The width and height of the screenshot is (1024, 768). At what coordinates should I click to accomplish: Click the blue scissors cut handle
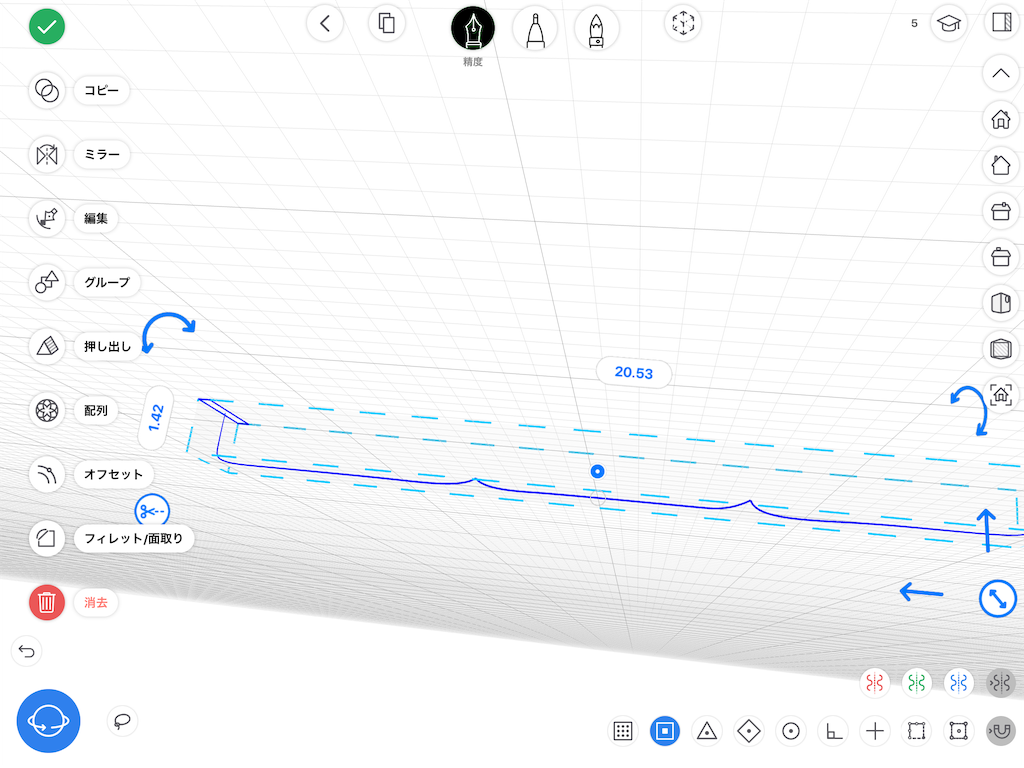coord(152,511)
